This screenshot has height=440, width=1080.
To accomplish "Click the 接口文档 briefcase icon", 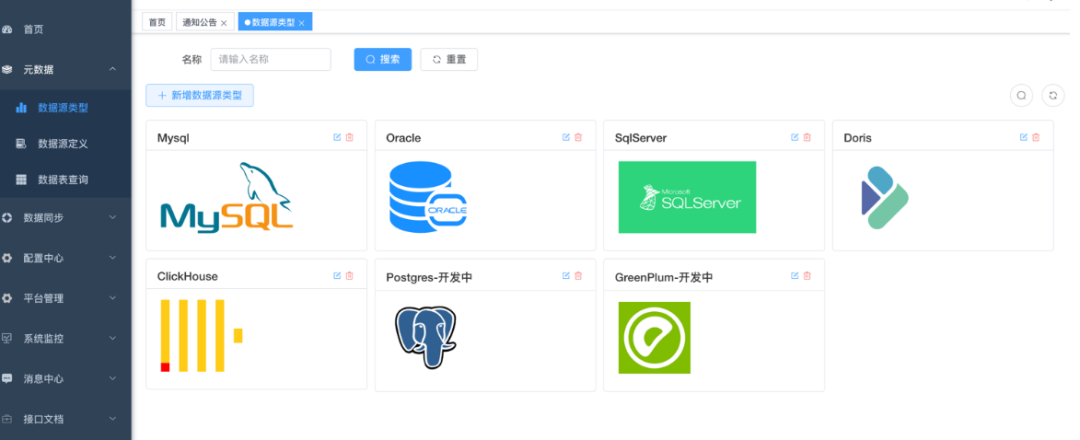I will click(7, 419).
